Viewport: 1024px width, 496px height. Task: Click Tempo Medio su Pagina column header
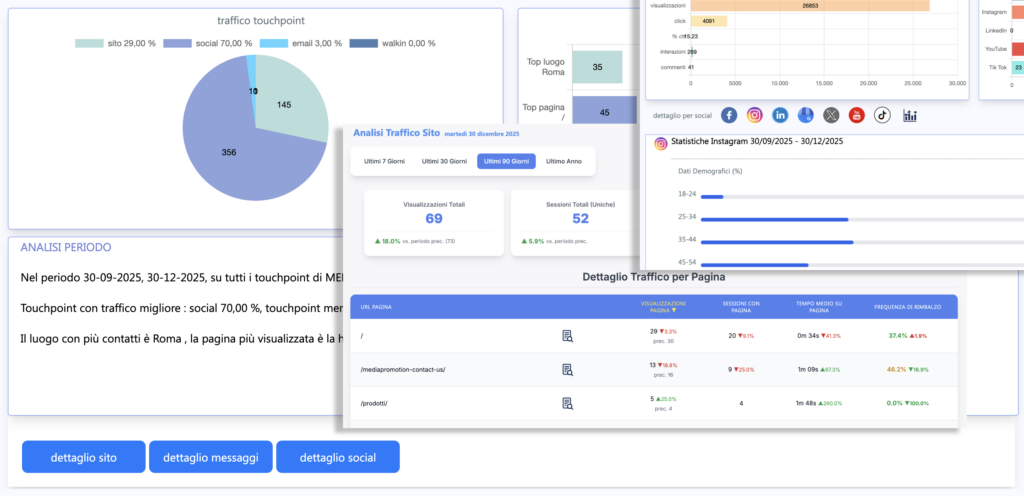coord(818,307)
